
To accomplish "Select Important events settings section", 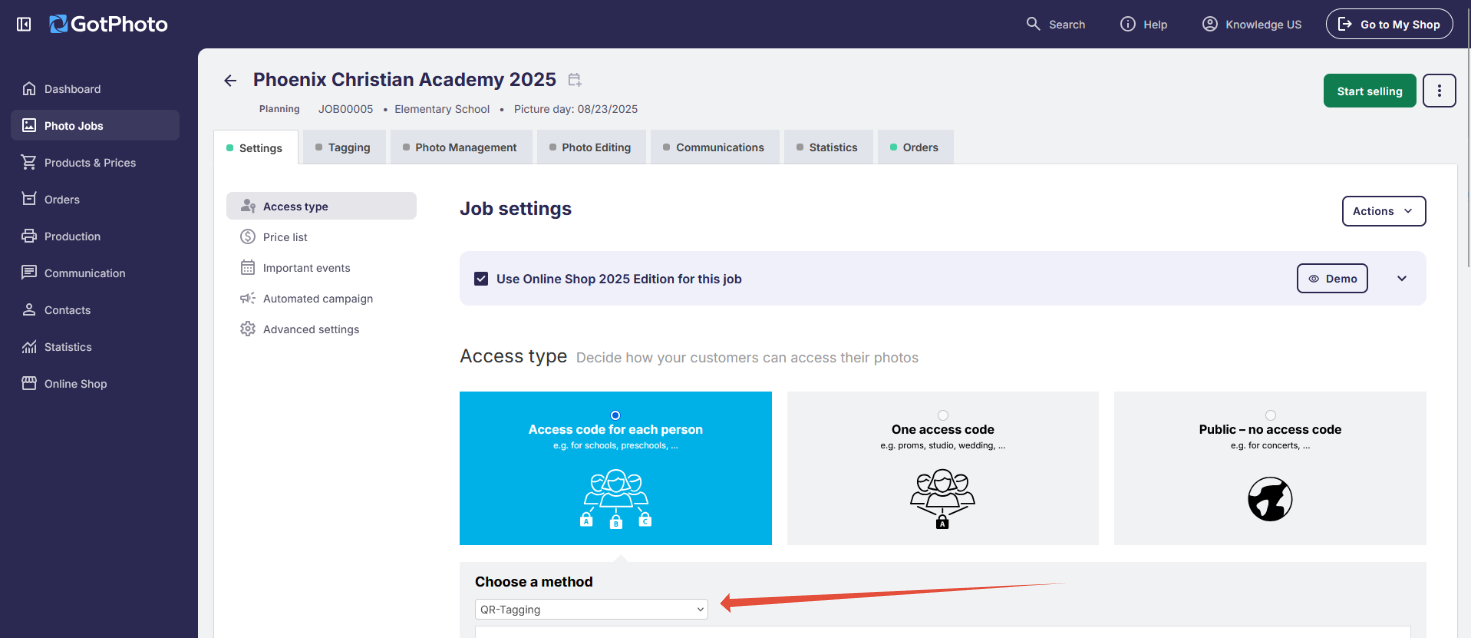I will 321,268.
